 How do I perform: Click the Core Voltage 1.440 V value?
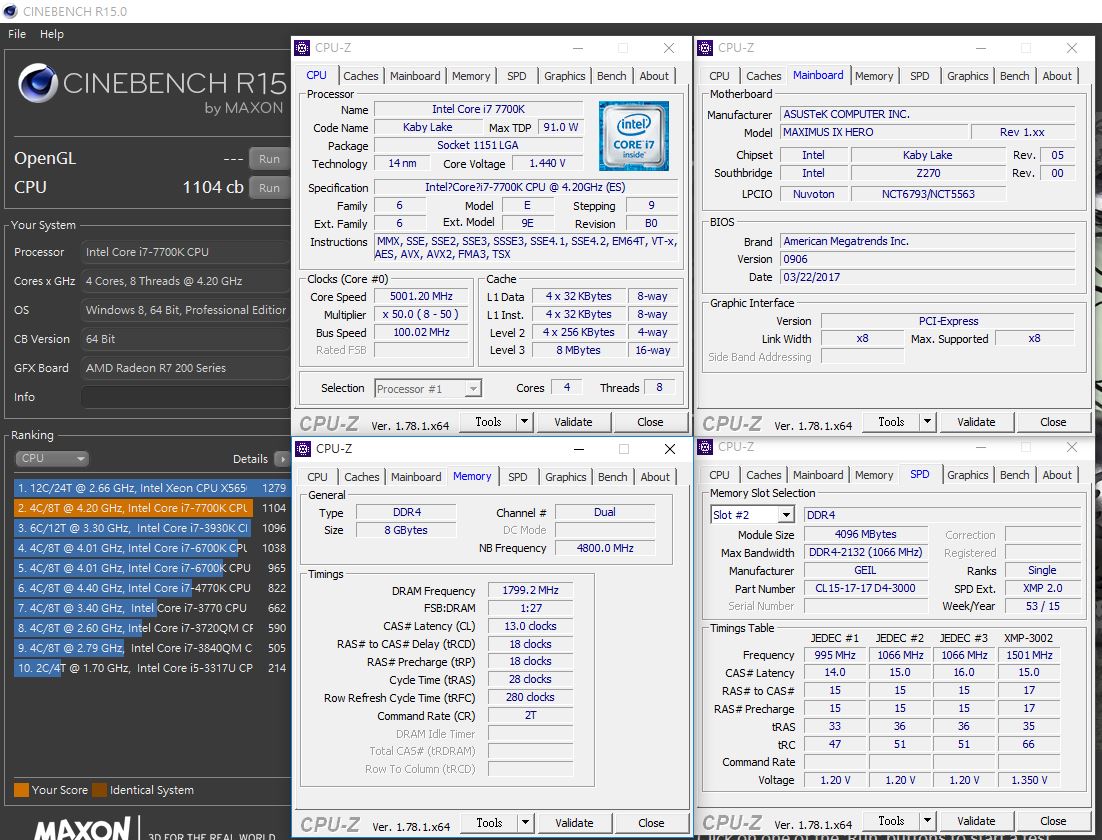click(547, 163)
